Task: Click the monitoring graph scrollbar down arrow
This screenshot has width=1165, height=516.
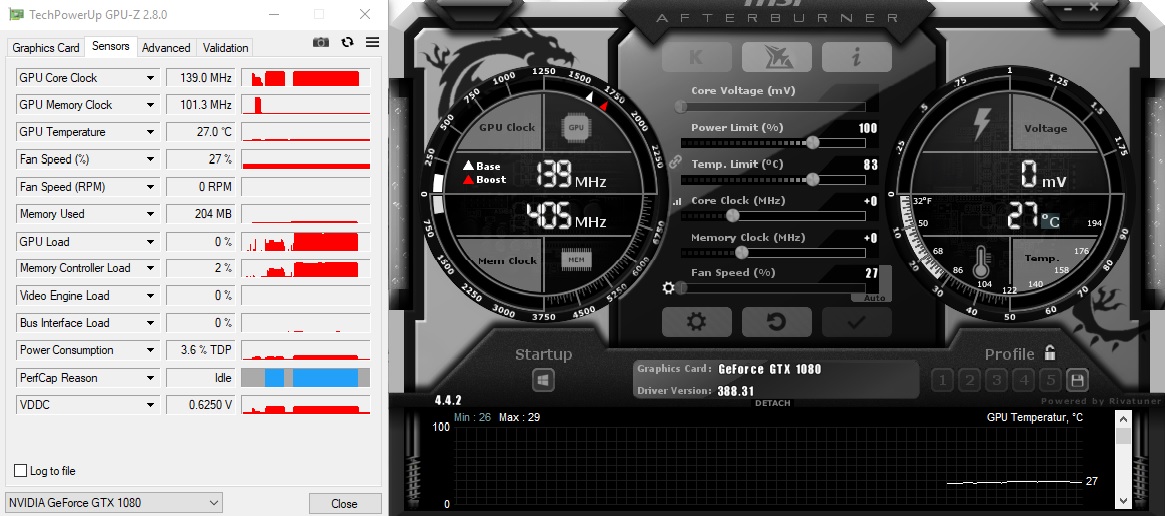Action: [x=1123, y=500]
